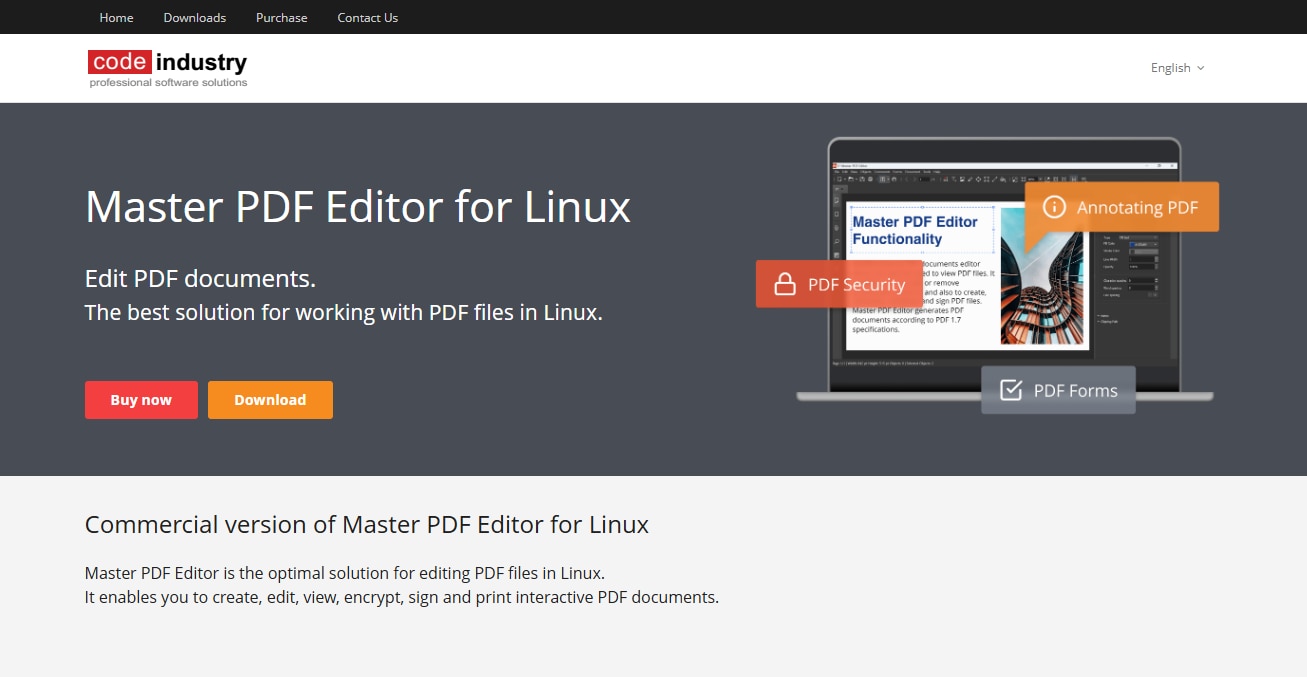Open the Home menu item
Viewport: 1307px width, 677px height.
click(116, 17)
